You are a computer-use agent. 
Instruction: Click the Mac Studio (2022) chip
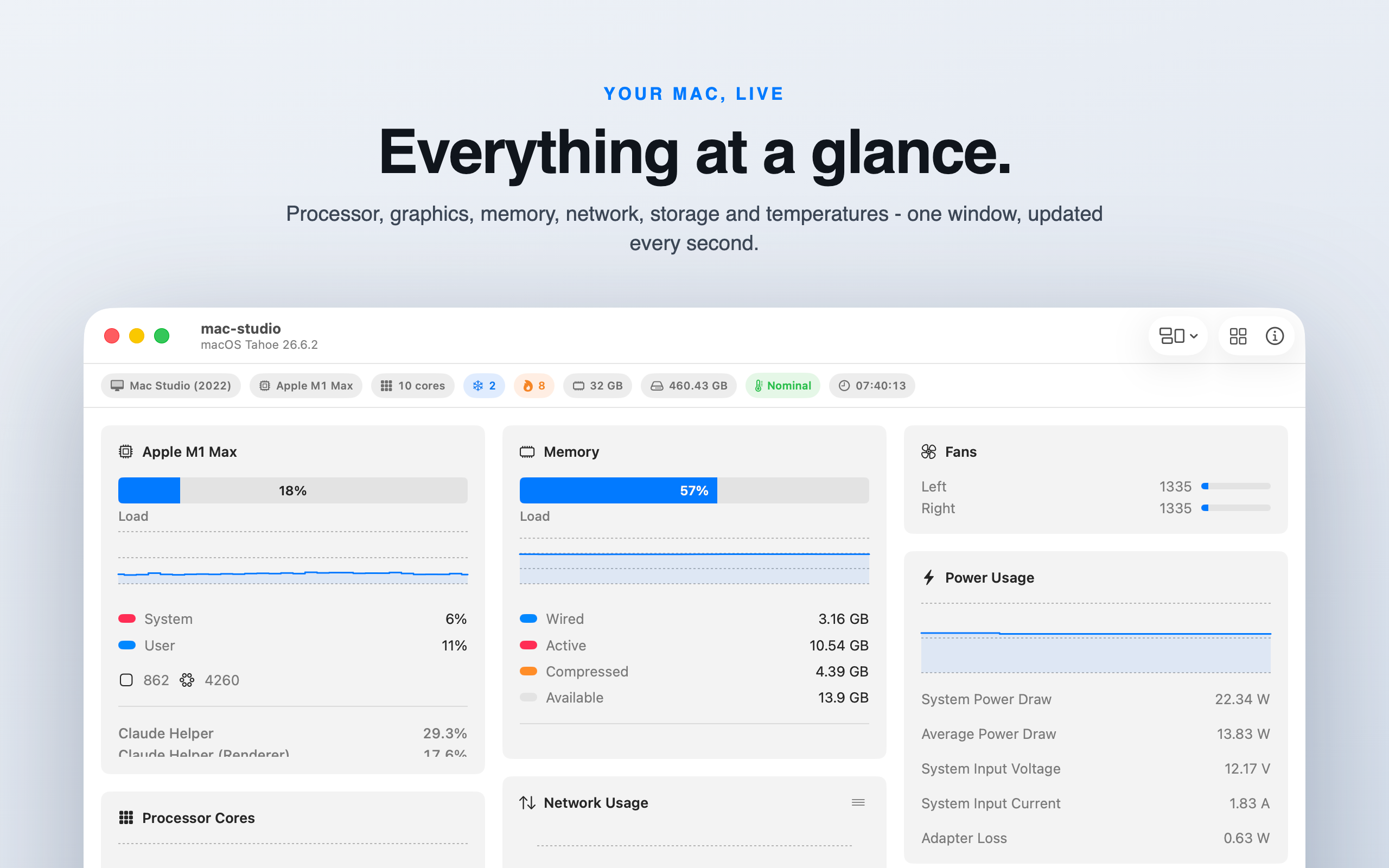click(x=171, y=386)
